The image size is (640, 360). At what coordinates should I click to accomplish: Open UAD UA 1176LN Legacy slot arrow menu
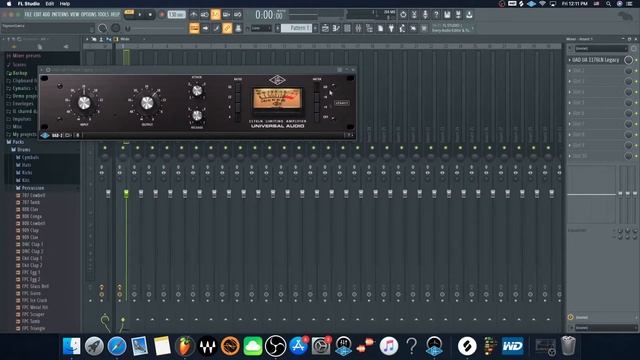(570, 60)
